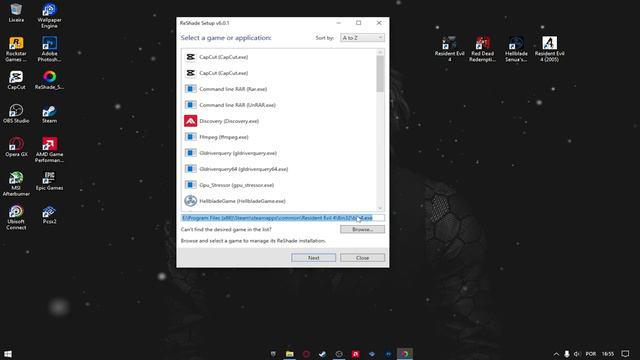Select the Hellblade Senua's desktop shortcut
The image size is (640, 360).
516,49
